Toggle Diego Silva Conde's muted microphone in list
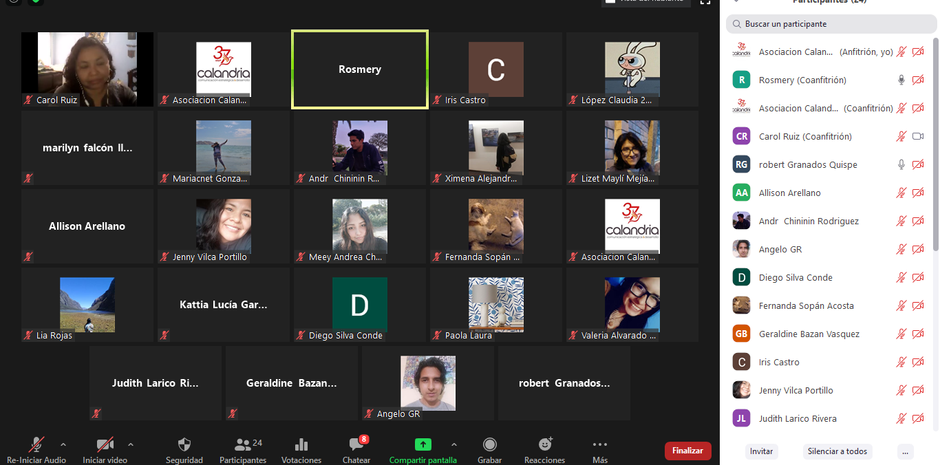Image resolution: width=940 pixels, height=465 pixels. click(x=900, y=277)
